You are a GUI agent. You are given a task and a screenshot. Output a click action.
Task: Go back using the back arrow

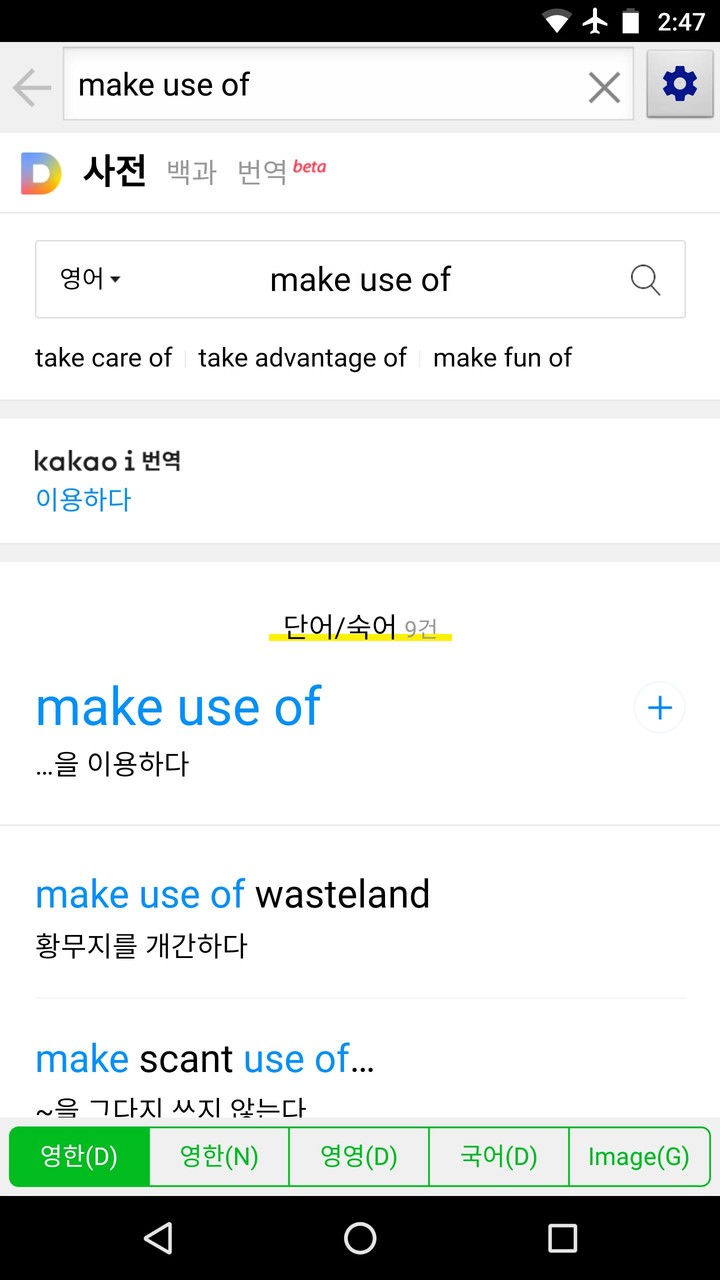[31, 86]
